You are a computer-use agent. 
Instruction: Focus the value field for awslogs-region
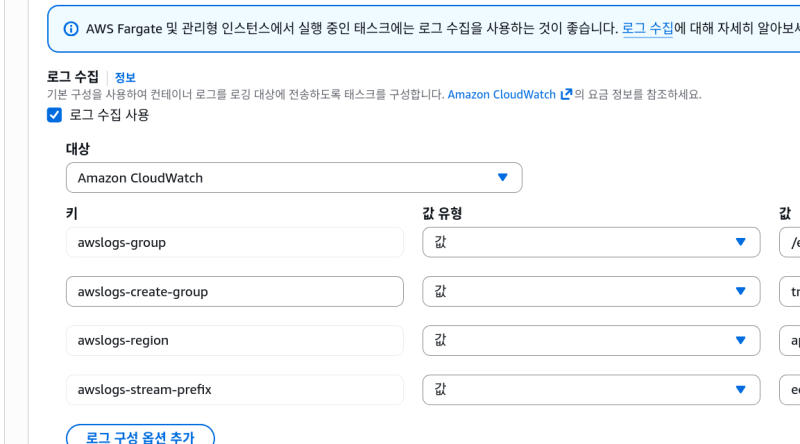tap(790, 340)
